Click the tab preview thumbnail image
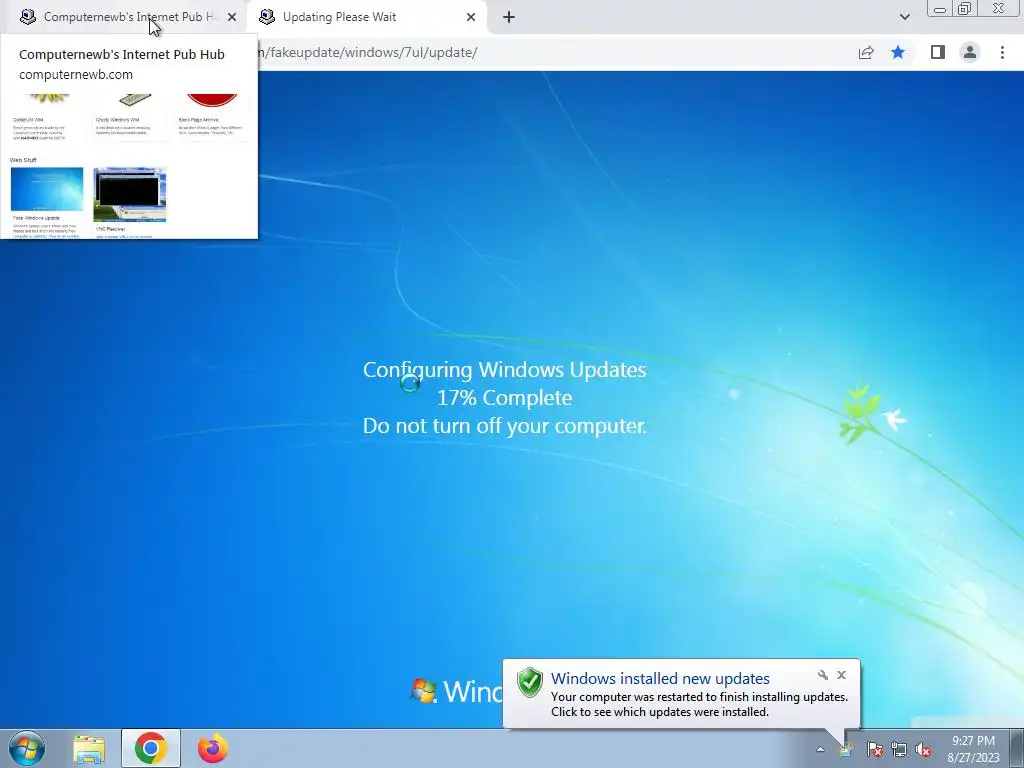Viewport: 1024px width, 768px height. (x=129, y=166)
